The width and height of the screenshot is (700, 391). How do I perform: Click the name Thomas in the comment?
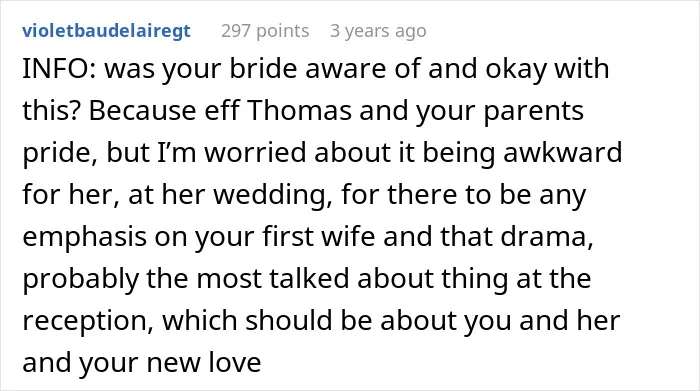point(300,110)
